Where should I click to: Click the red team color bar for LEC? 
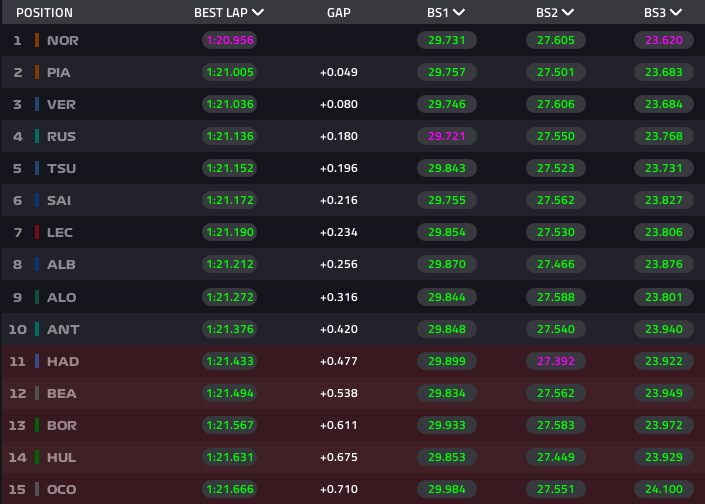click(x=37, y=233)
